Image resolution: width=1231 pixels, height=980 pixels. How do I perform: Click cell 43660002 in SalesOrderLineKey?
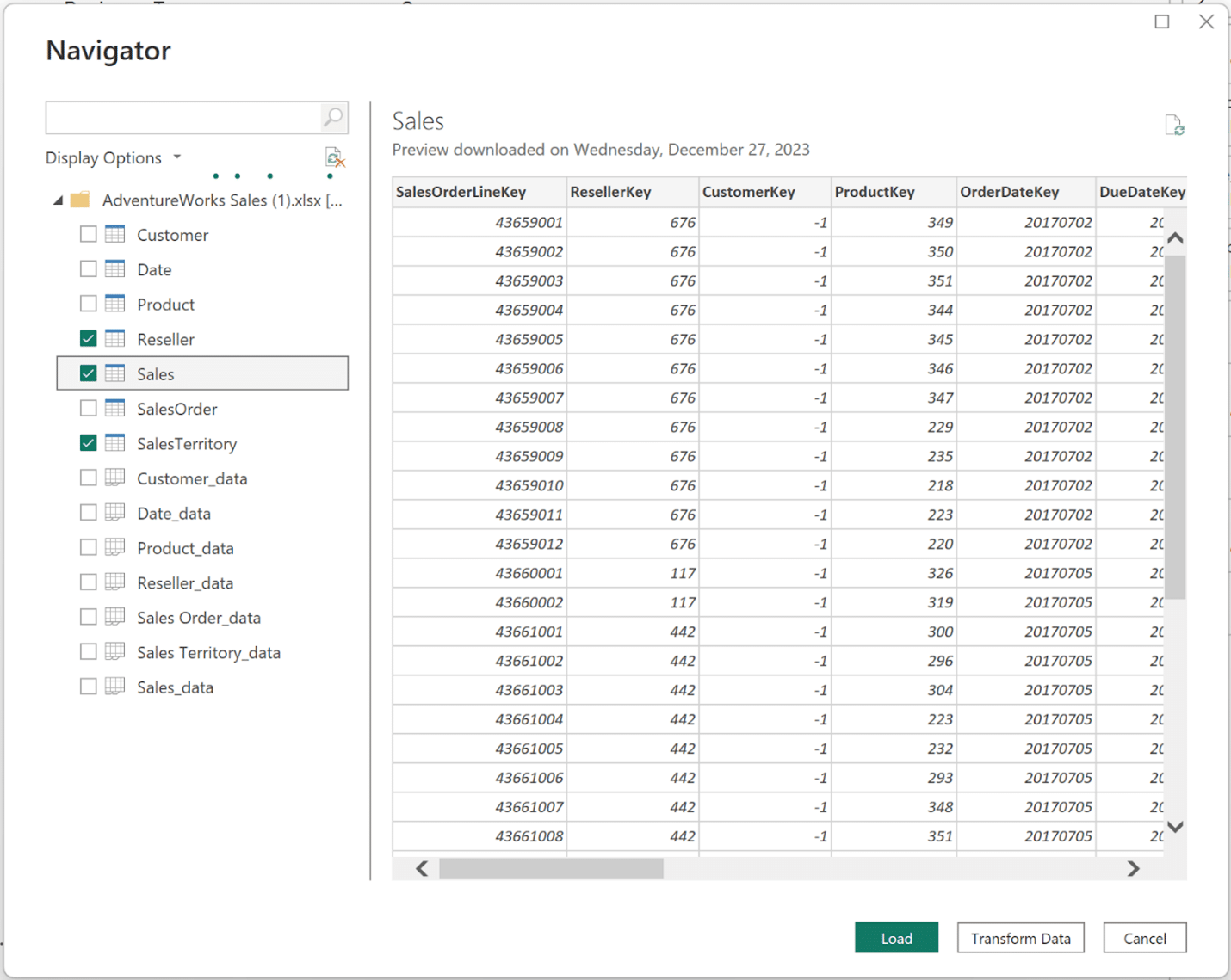[x=479, y=602]
